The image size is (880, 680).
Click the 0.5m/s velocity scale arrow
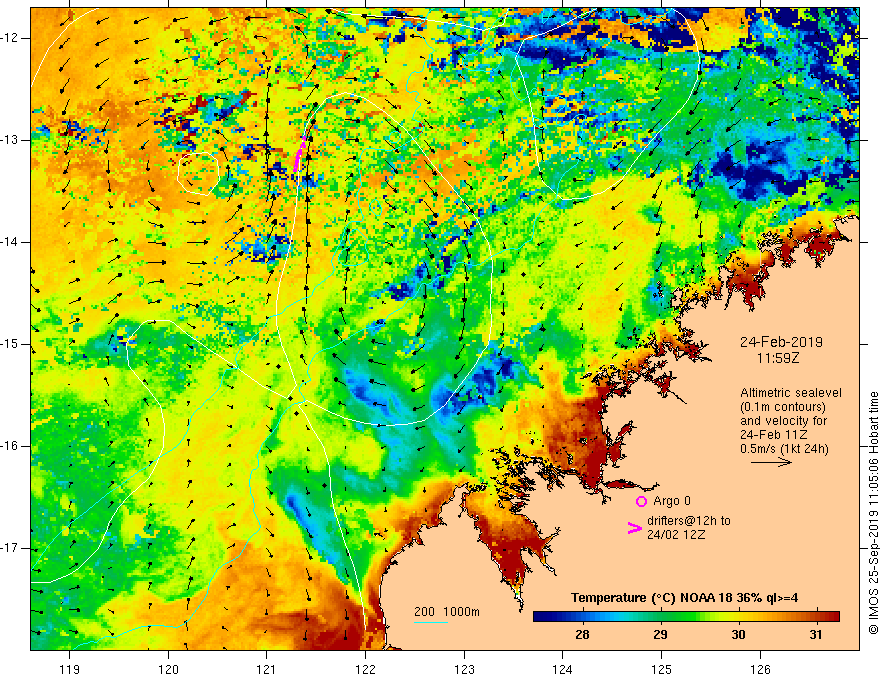click(x=771, y=462)
